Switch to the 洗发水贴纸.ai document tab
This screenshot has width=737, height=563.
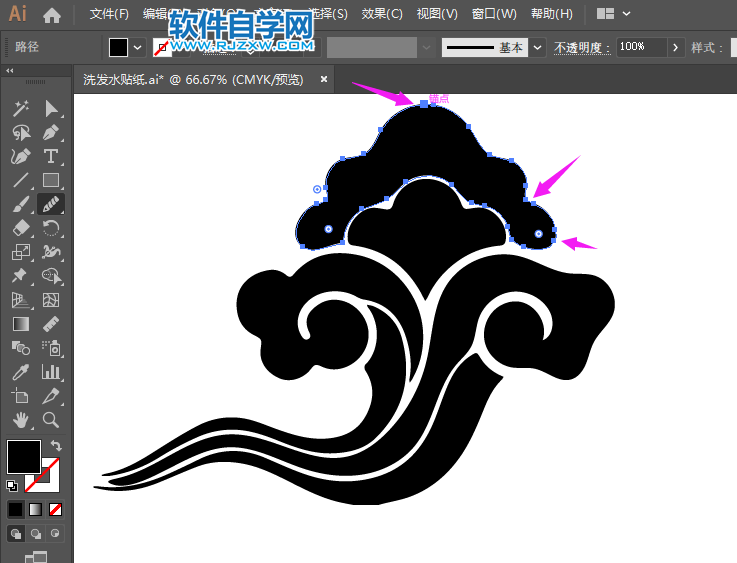(193, 80)
